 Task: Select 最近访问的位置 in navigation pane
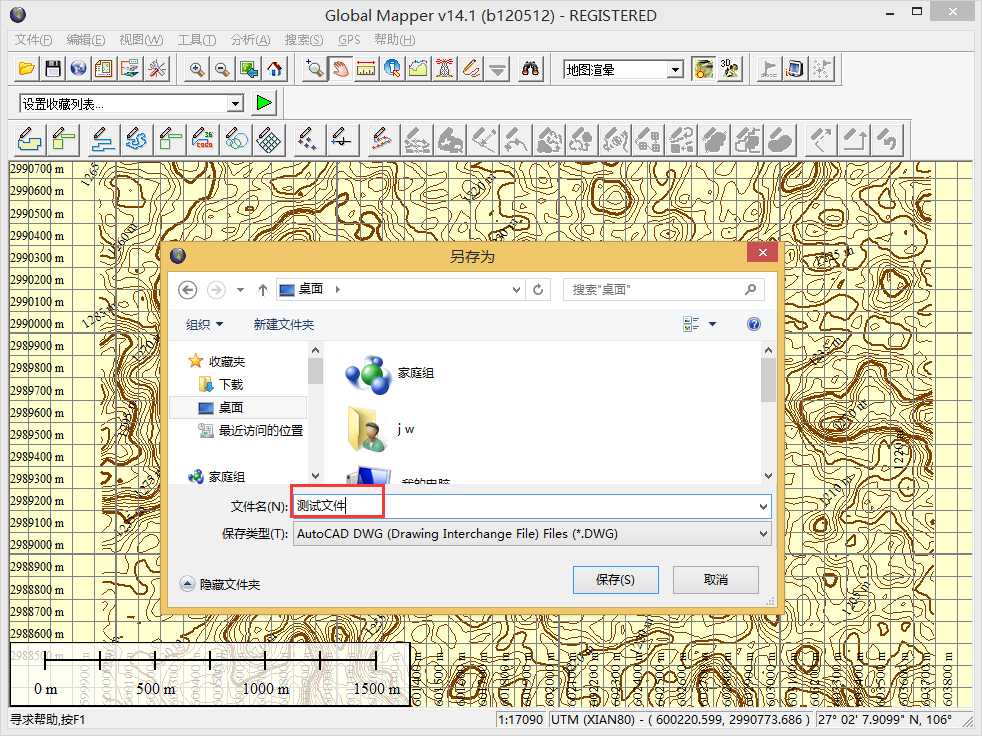coord(251,430)
